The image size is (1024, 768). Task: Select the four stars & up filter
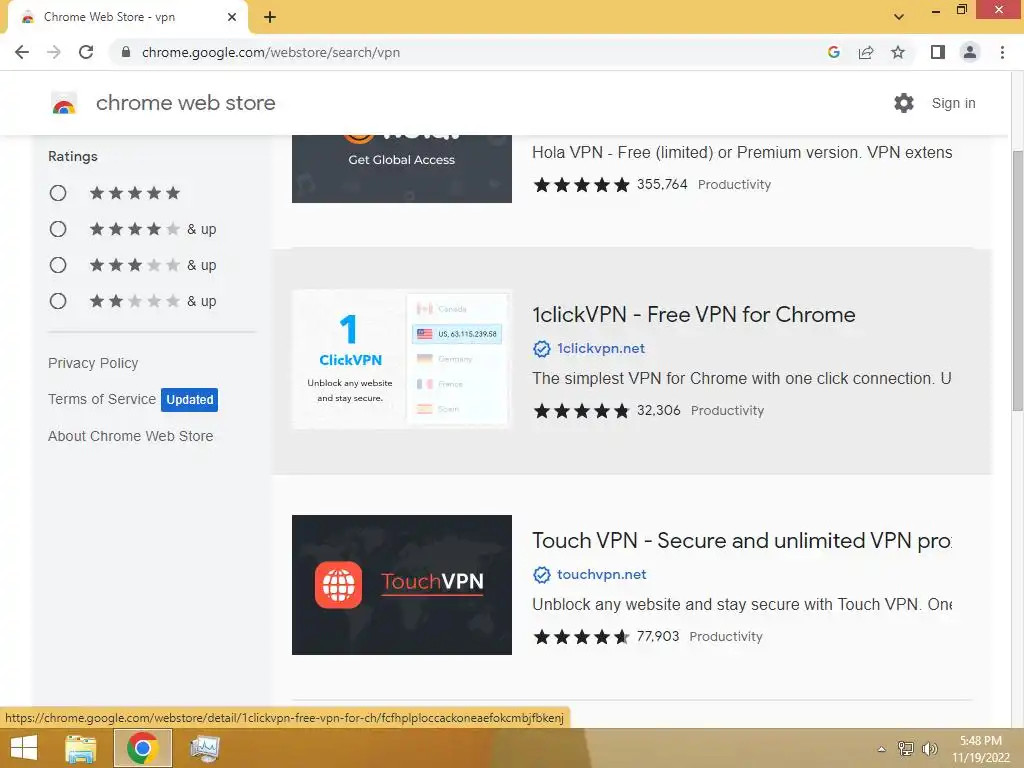(58, 229)
